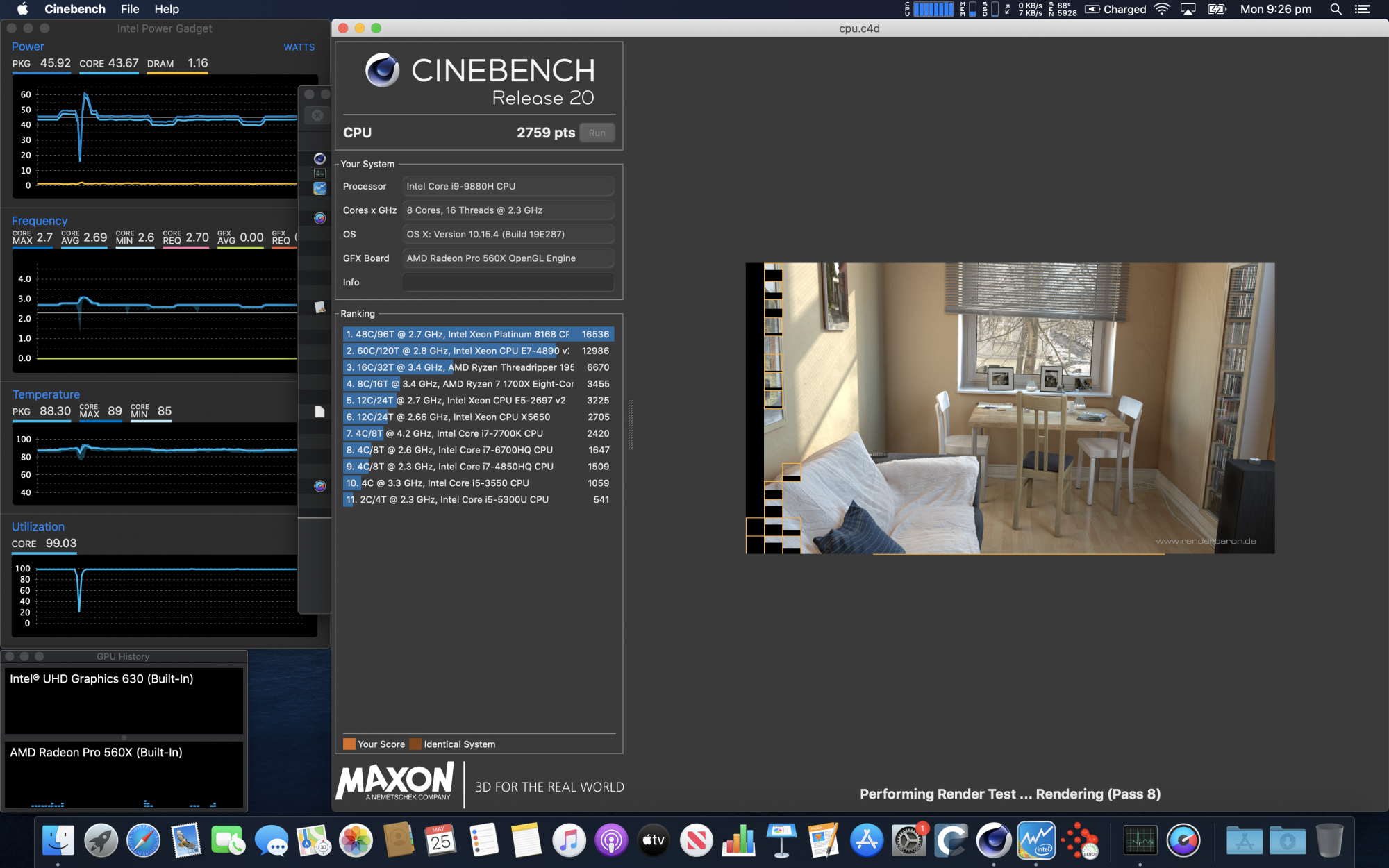1389x868 pixels.
Task: Open the AirPlay display menu
Action: click(x=1188, y=9)
